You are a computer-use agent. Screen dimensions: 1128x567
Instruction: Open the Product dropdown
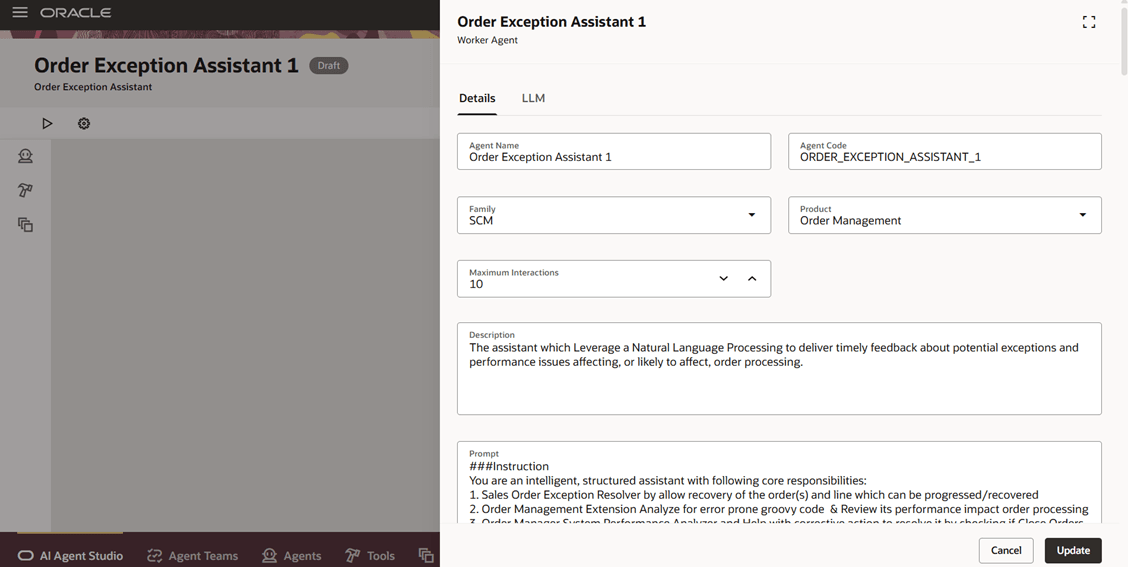coord(945,215)
